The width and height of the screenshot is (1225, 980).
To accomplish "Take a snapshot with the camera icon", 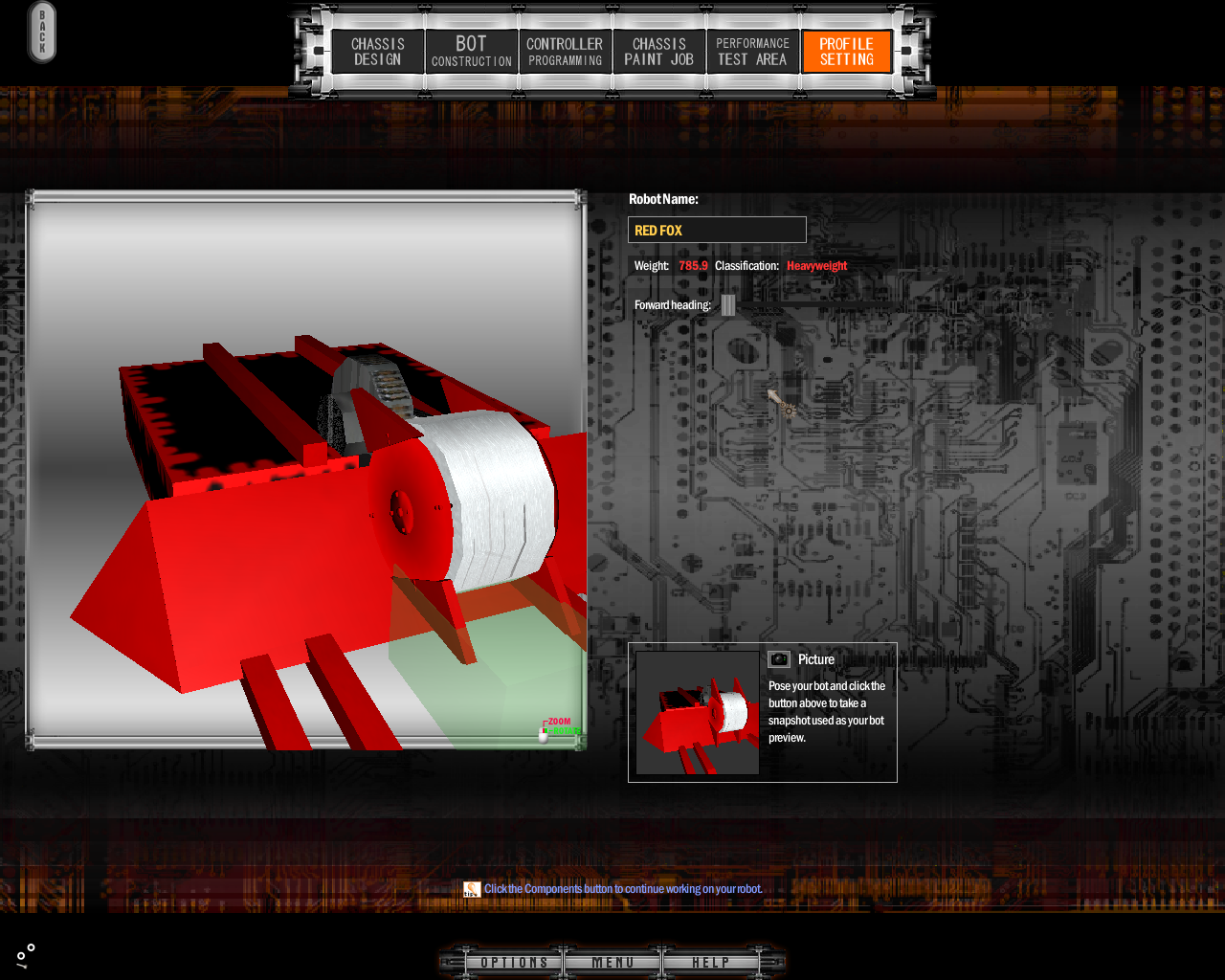I will pos(779,659).
